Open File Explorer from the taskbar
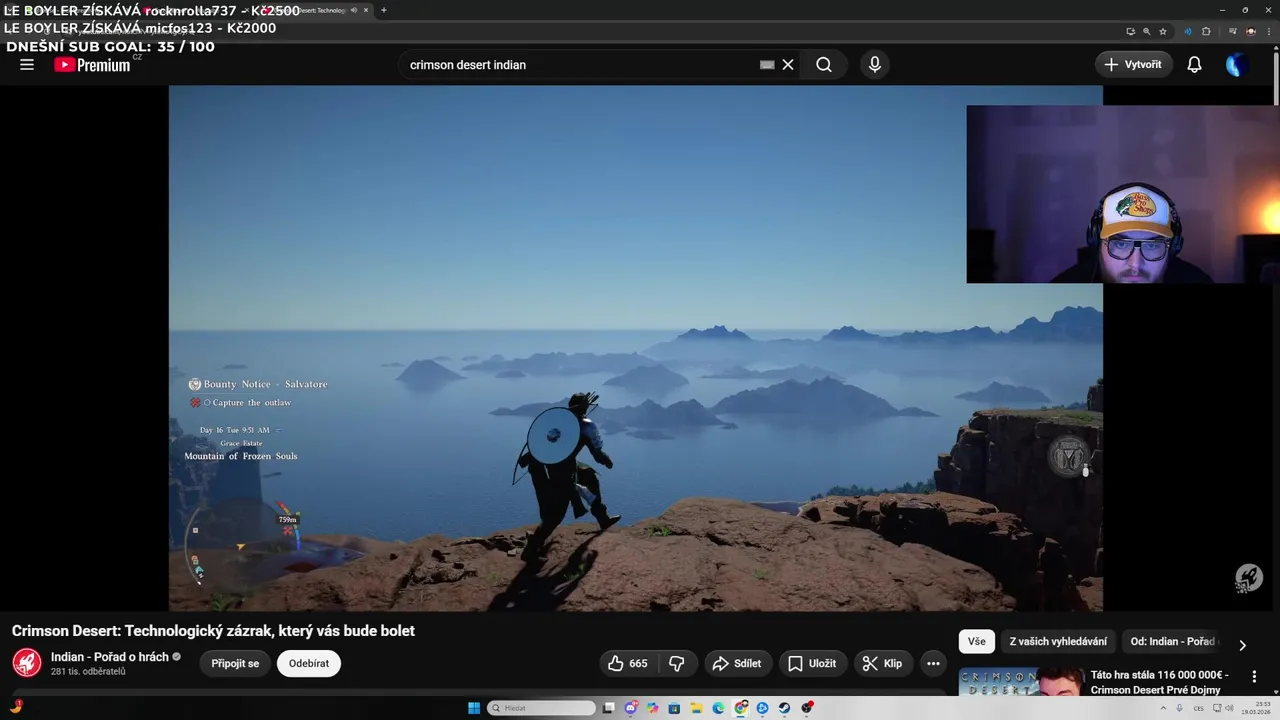This screenshot has width=1280, height=720. (697, 708)
